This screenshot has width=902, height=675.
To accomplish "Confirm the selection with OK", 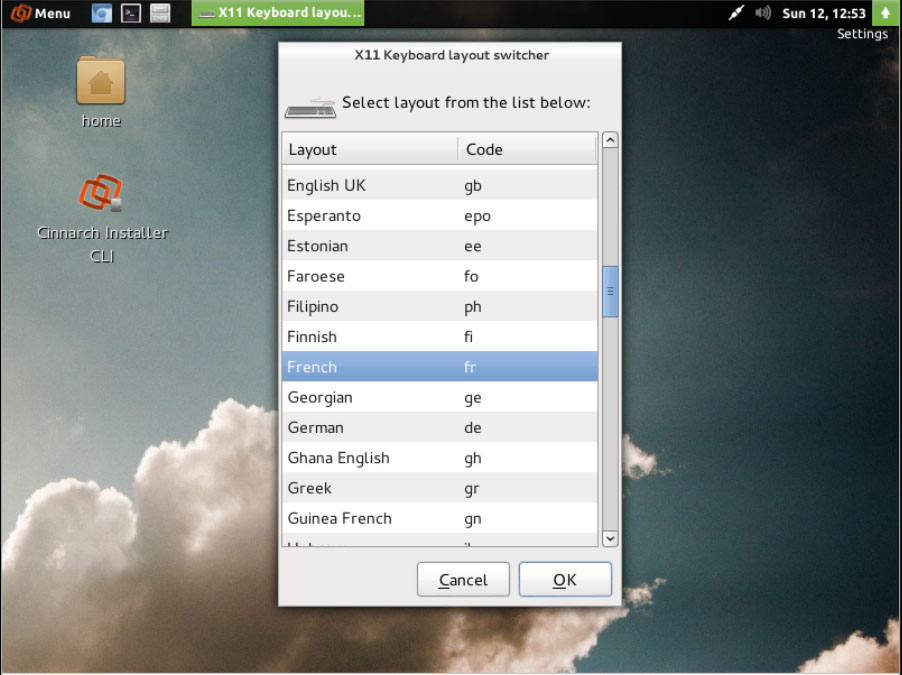I will click(x=564, y=580).
